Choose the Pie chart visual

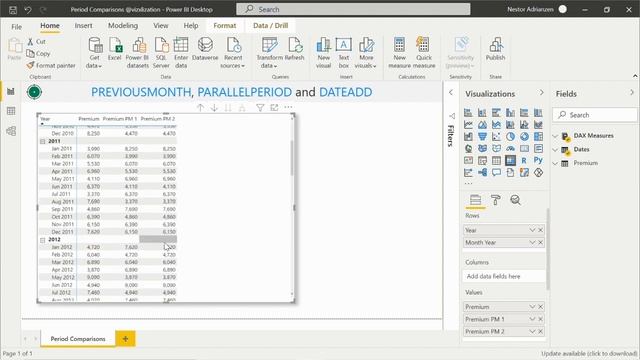(x=510, y=137)
